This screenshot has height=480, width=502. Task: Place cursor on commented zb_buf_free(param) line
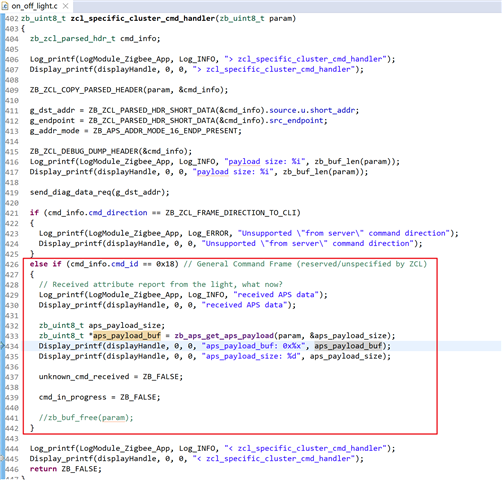coord(86,418)
